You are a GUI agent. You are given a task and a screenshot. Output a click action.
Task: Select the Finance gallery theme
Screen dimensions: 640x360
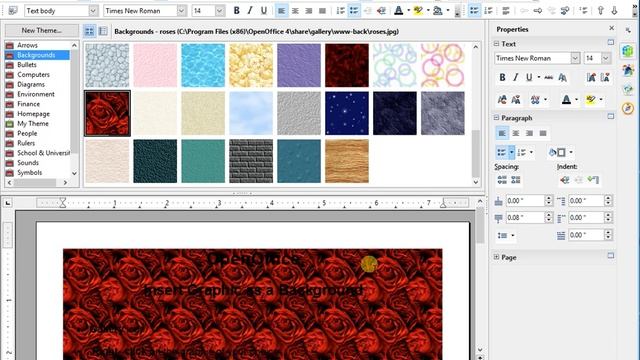[28, 104]
